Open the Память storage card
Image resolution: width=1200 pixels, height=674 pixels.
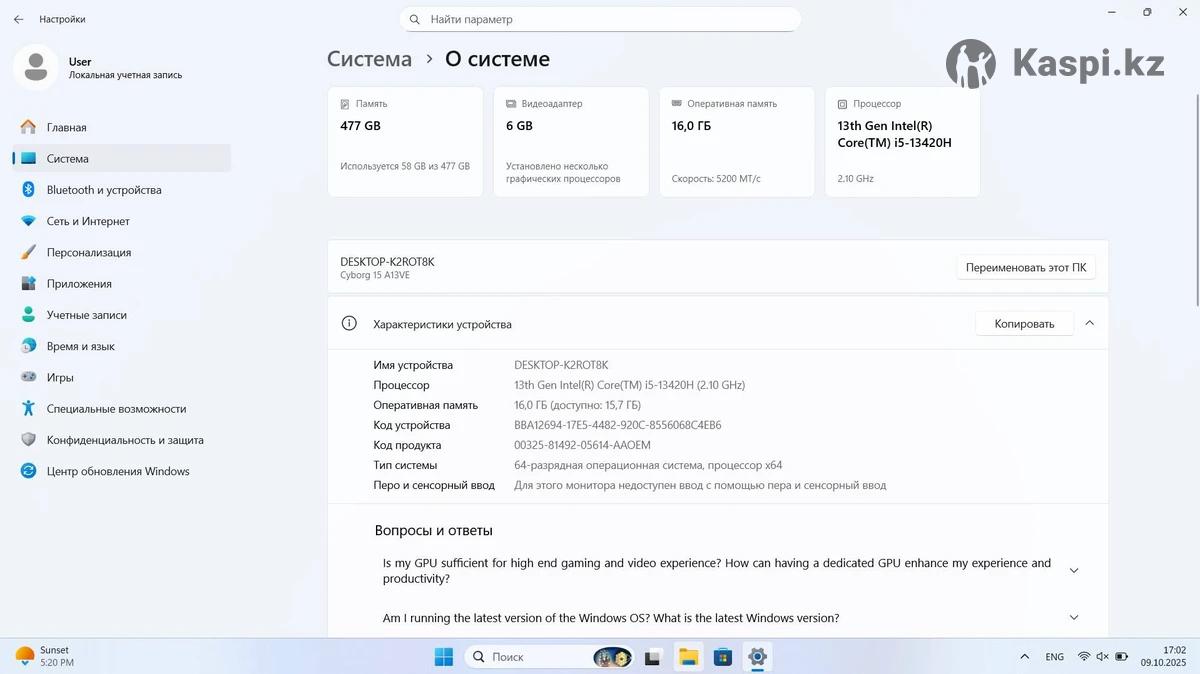[x=405, y=141]
